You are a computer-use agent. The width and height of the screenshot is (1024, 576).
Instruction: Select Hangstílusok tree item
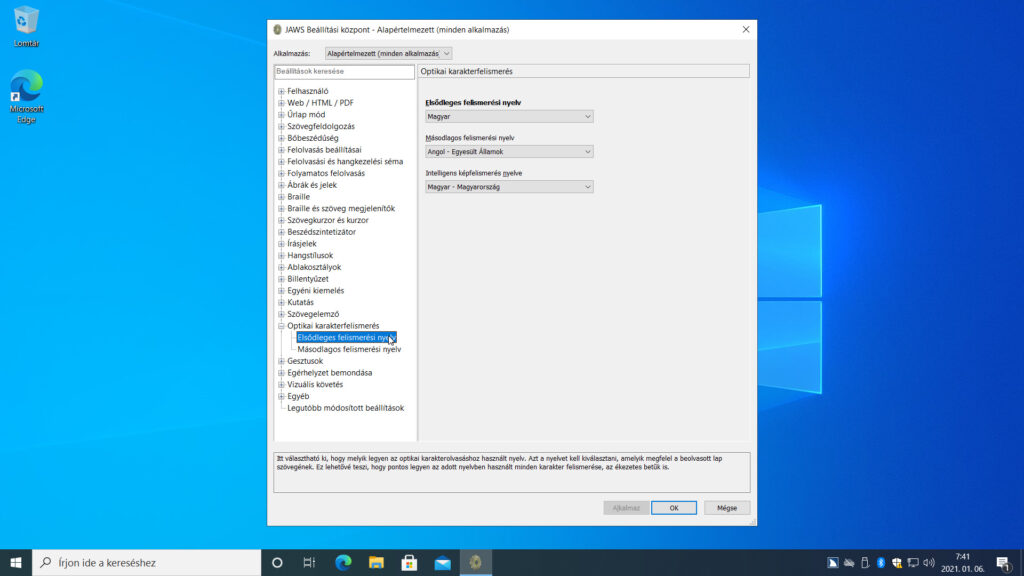(x=310, y=255)
